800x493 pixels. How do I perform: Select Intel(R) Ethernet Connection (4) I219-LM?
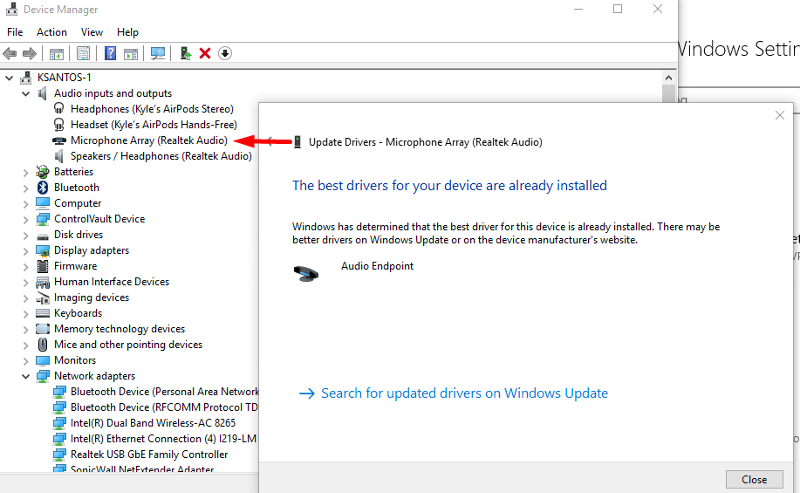click(x=163, y=439)
